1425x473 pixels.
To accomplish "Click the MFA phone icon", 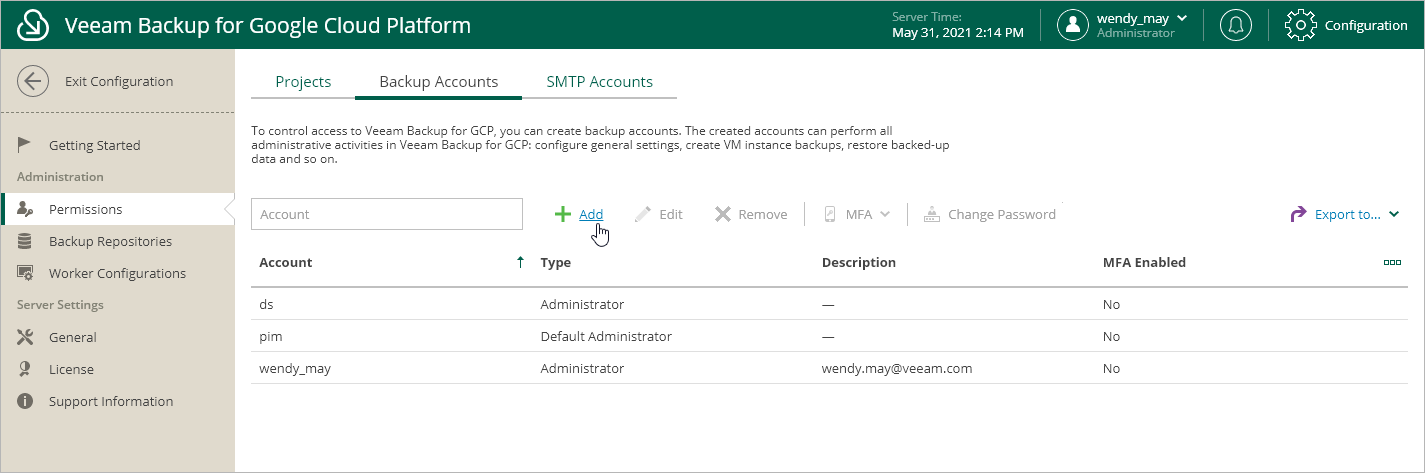I will pyautogui.click(x=829, y=214).
